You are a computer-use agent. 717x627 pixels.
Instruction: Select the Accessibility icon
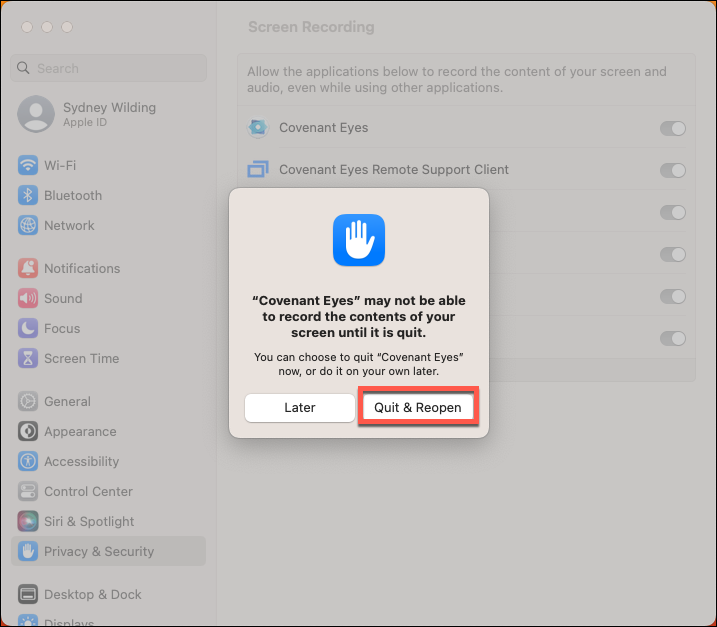28,461
